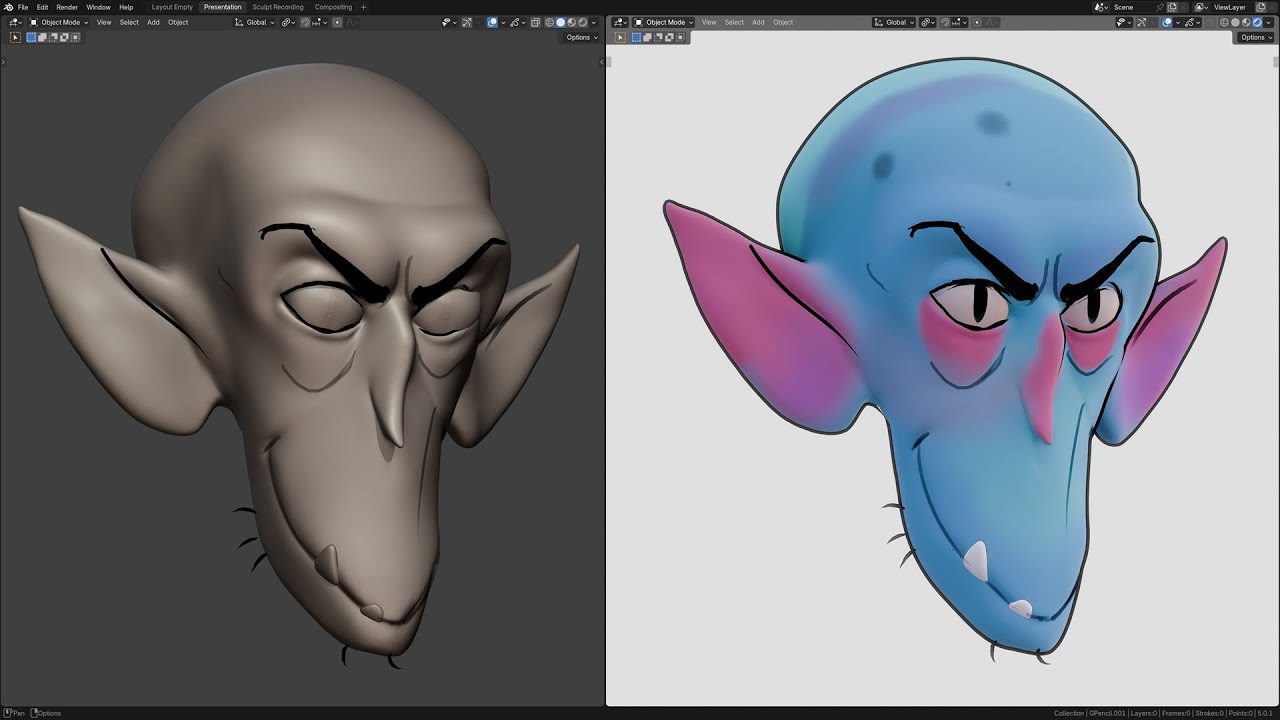Select solid shading in right viewport
The width and height of the screenshot is (1280, 720).
click(1235, 22)
